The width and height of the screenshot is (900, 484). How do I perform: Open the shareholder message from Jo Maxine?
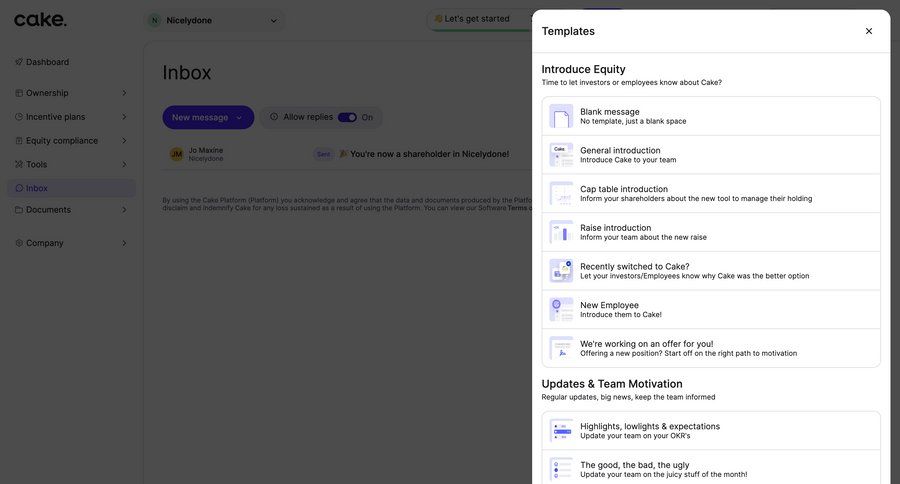click(x=424, y=154)
